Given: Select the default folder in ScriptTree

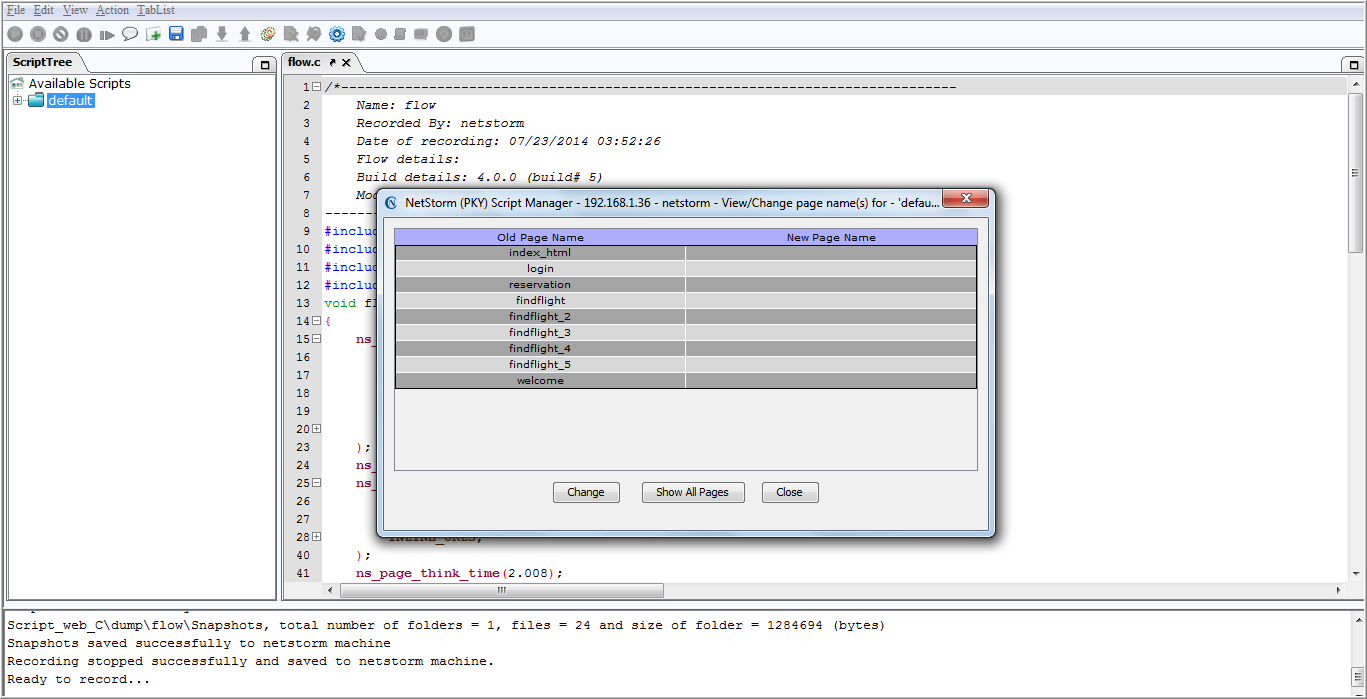Looking at the screenshot, I should click(70, 101).
